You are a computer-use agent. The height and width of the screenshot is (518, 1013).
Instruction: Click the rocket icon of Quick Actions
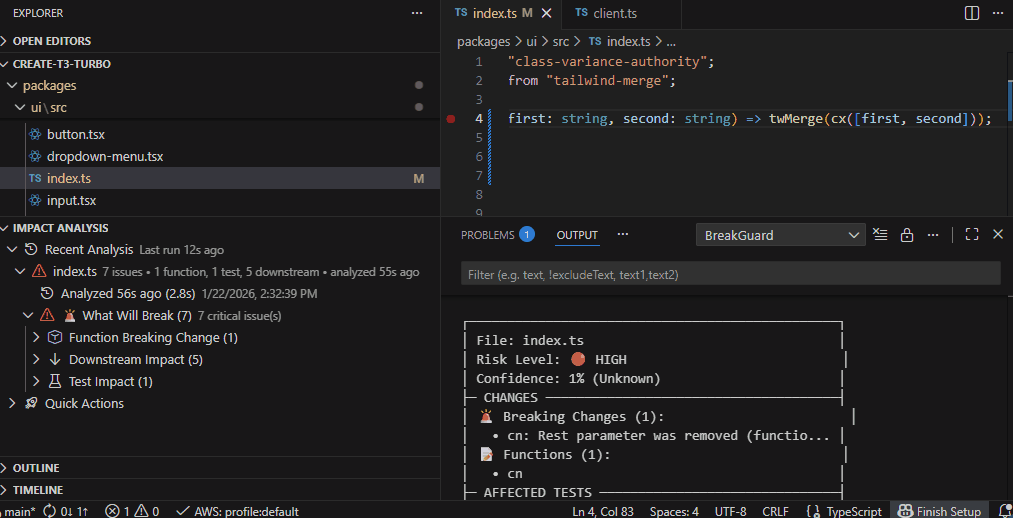30,403
